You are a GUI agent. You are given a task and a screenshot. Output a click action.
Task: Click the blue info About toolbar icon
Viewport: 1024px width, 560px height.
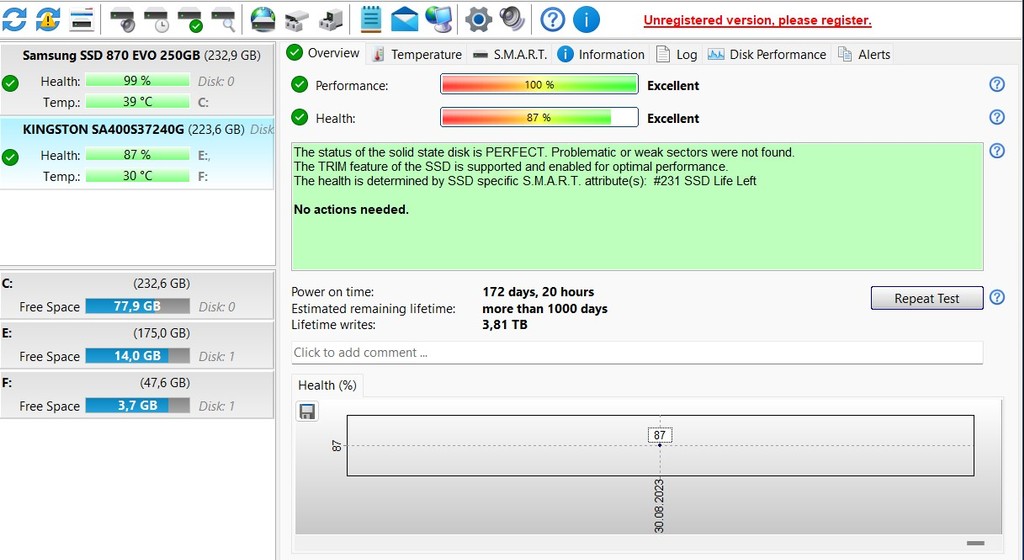click(586, 20)
